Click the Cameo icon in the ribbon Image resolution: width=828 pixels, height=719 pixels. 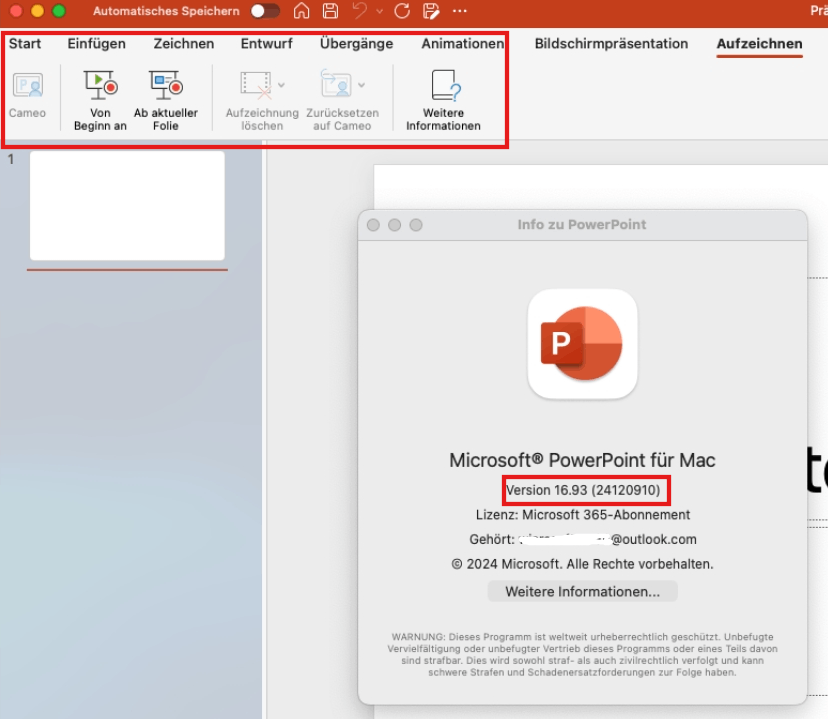(x=27, y=85)
